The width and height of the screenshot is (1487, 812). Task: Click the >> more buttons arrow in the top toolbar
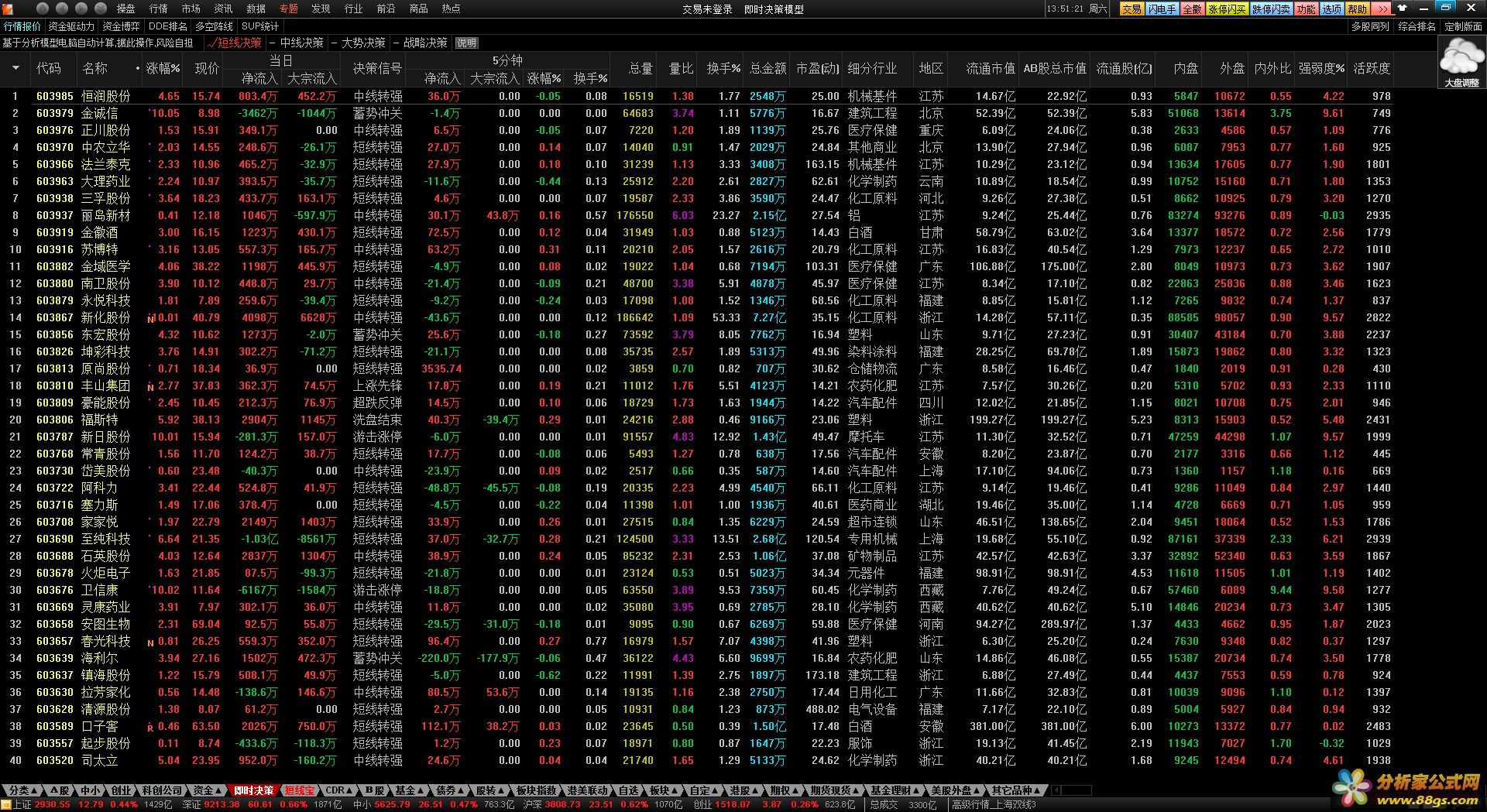click(x=1382, y=9)
